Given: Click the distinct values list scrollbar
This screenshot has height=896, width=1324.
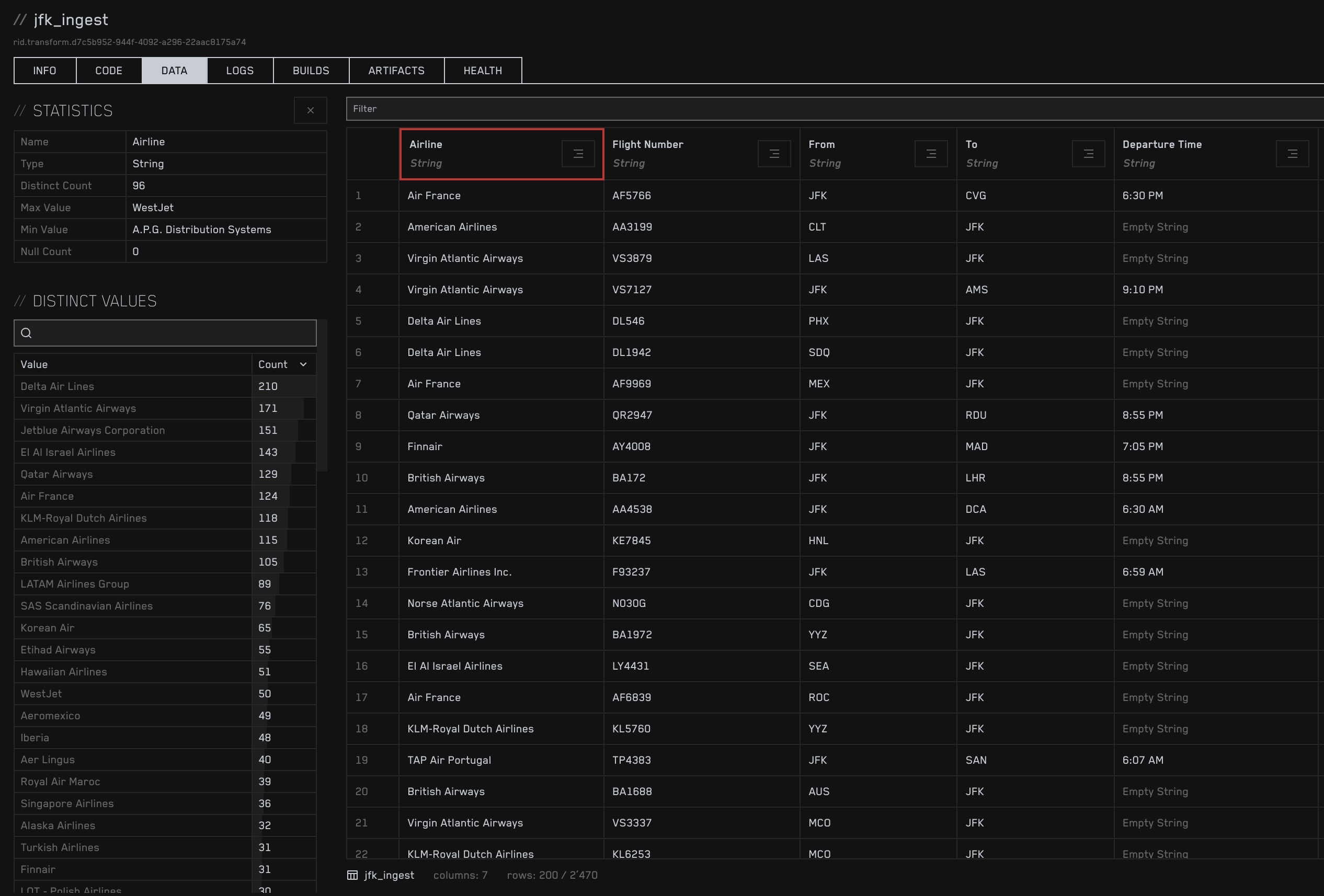Looking at the screenshot, I should pyautogui.click(x=323, y=396).
